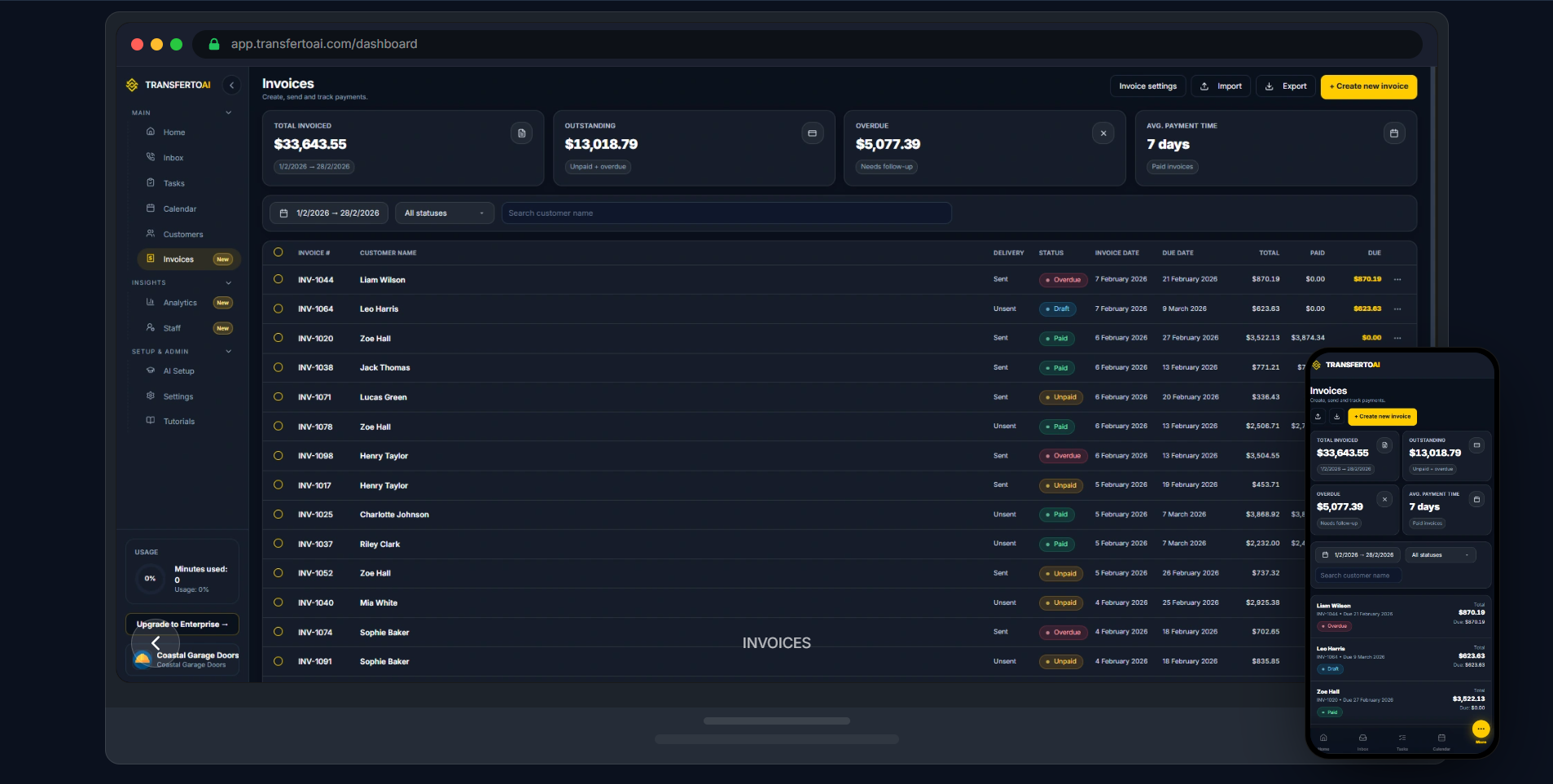Viewport: 1553px width, 784px height.
Task: Collapse the MAIN section in the sidebar
Action: pos(227,112)
